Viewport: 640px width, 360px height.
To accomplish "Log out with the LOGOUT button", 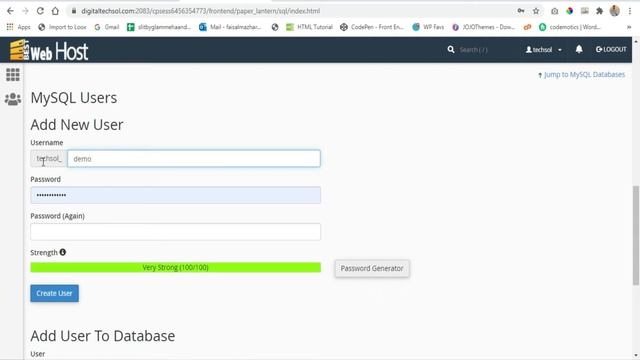I will 611,49.
